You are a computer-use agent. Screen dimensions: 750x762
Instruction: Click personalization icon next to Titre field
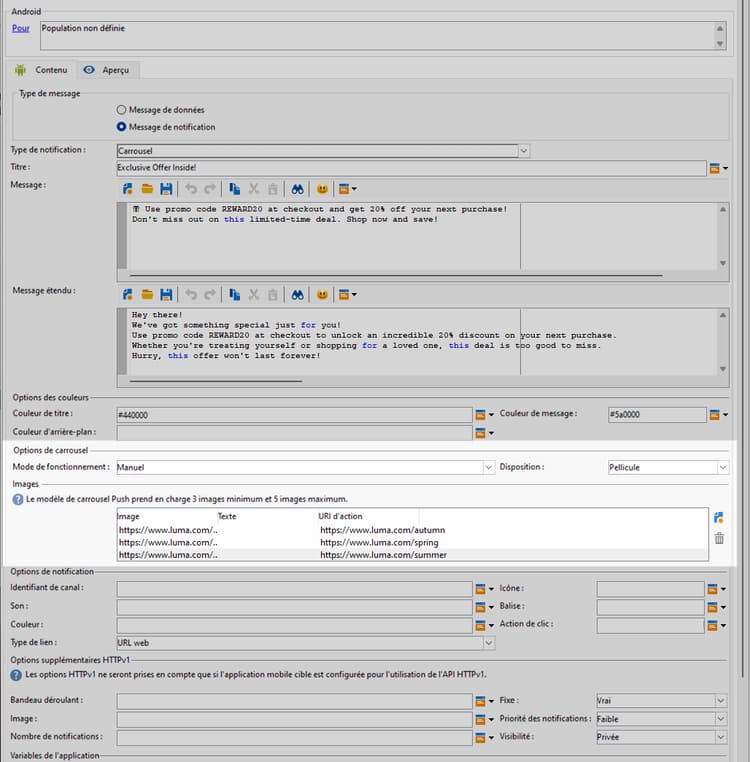715,168
